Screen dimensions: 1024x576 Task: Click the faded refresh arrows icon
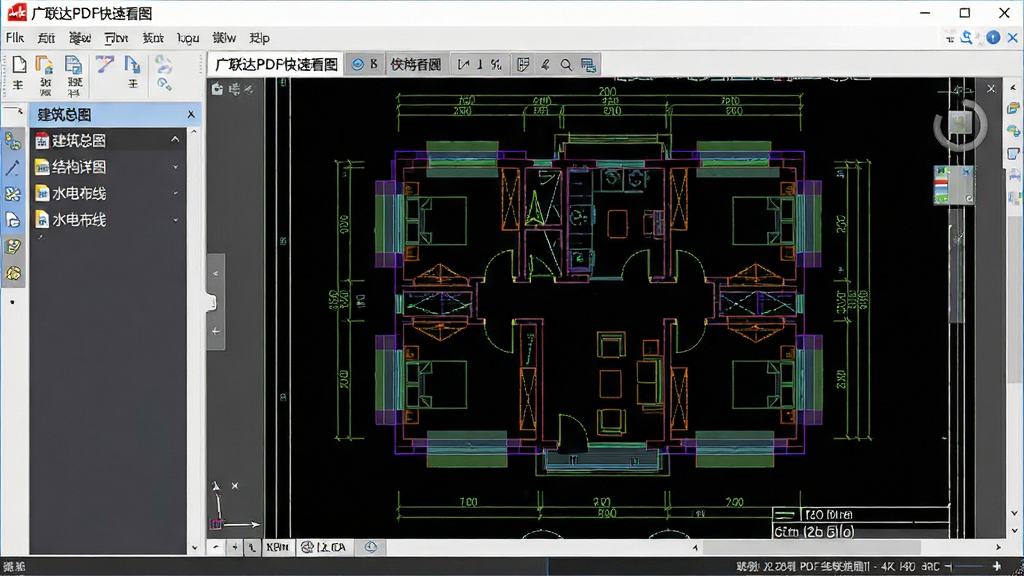point(163,63)
